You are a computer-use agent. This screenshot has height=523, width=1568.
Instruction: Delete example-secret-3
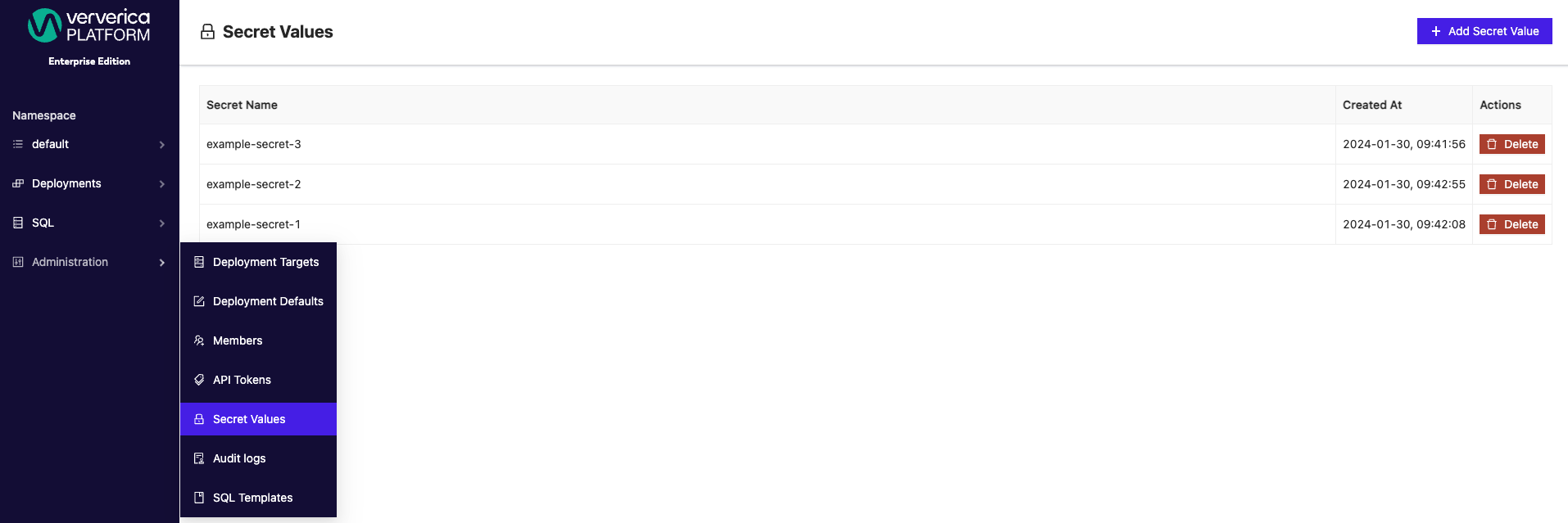pos(1512,144)
